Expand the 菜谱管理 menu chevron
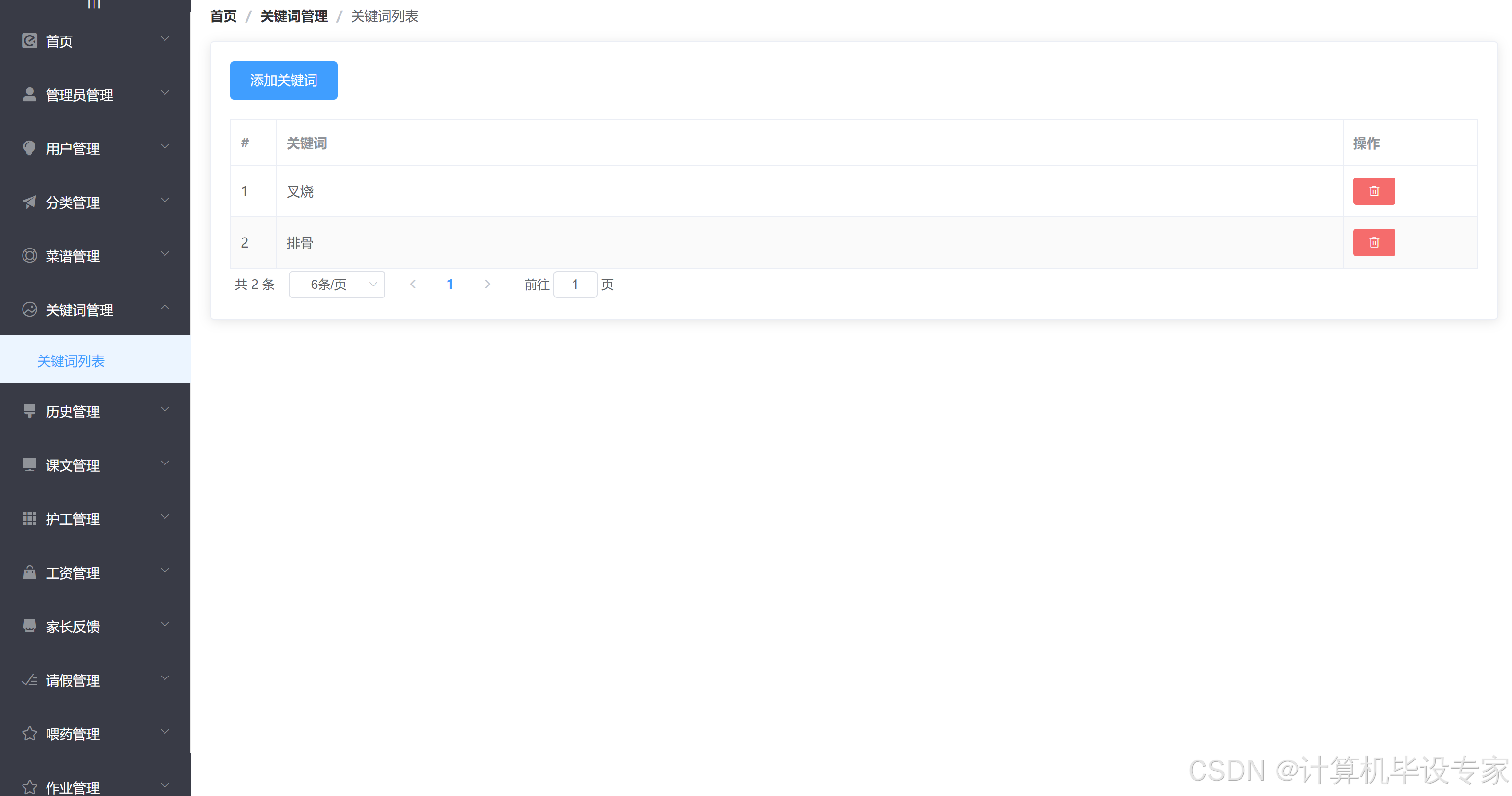This screenshot has height=796, width=1512. (x=165, y=254)
